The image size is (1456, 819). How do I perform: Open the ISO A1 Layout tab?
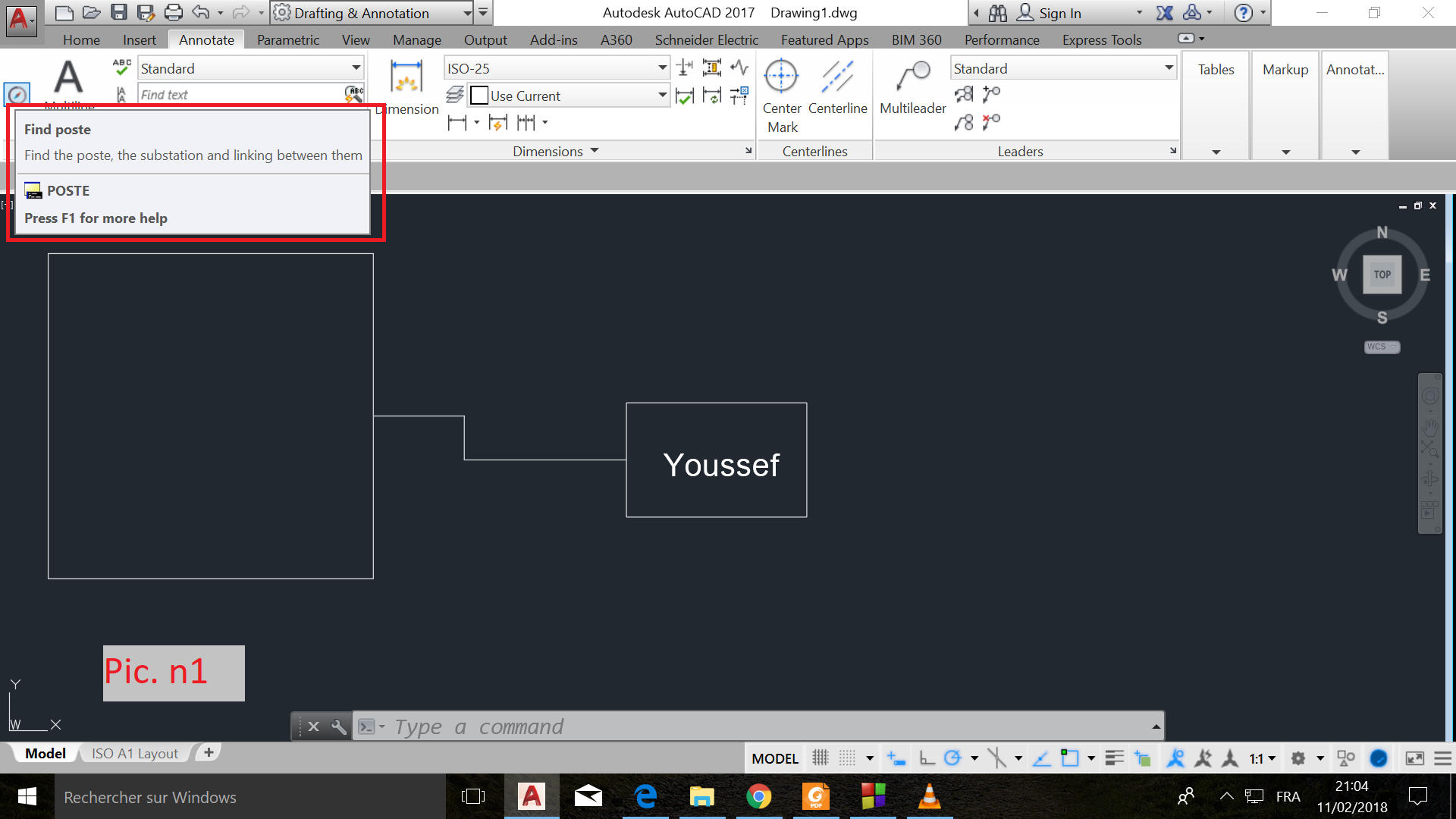[135, 753]
